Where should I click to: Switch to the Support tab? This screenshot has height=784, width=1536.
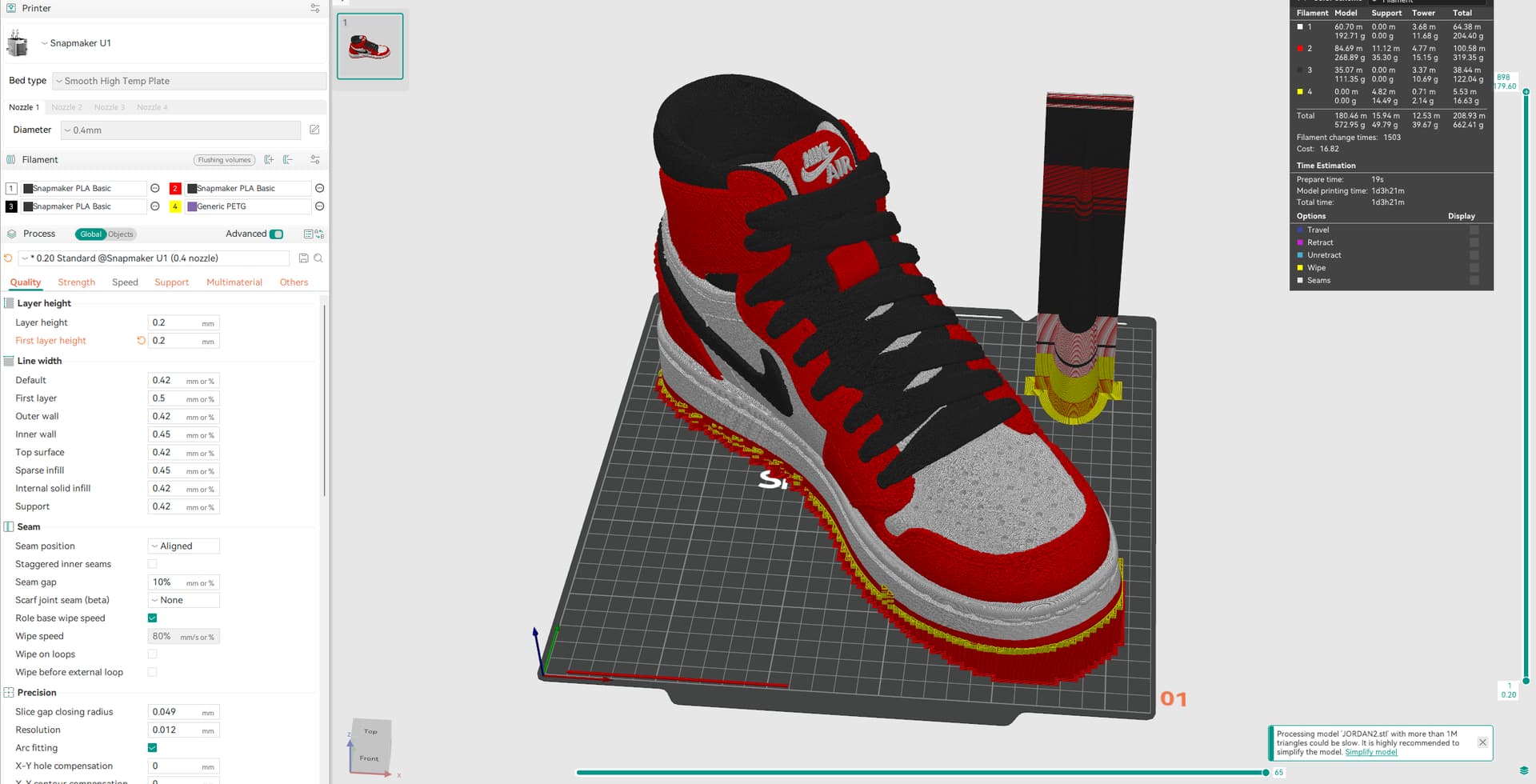point(172,282)
